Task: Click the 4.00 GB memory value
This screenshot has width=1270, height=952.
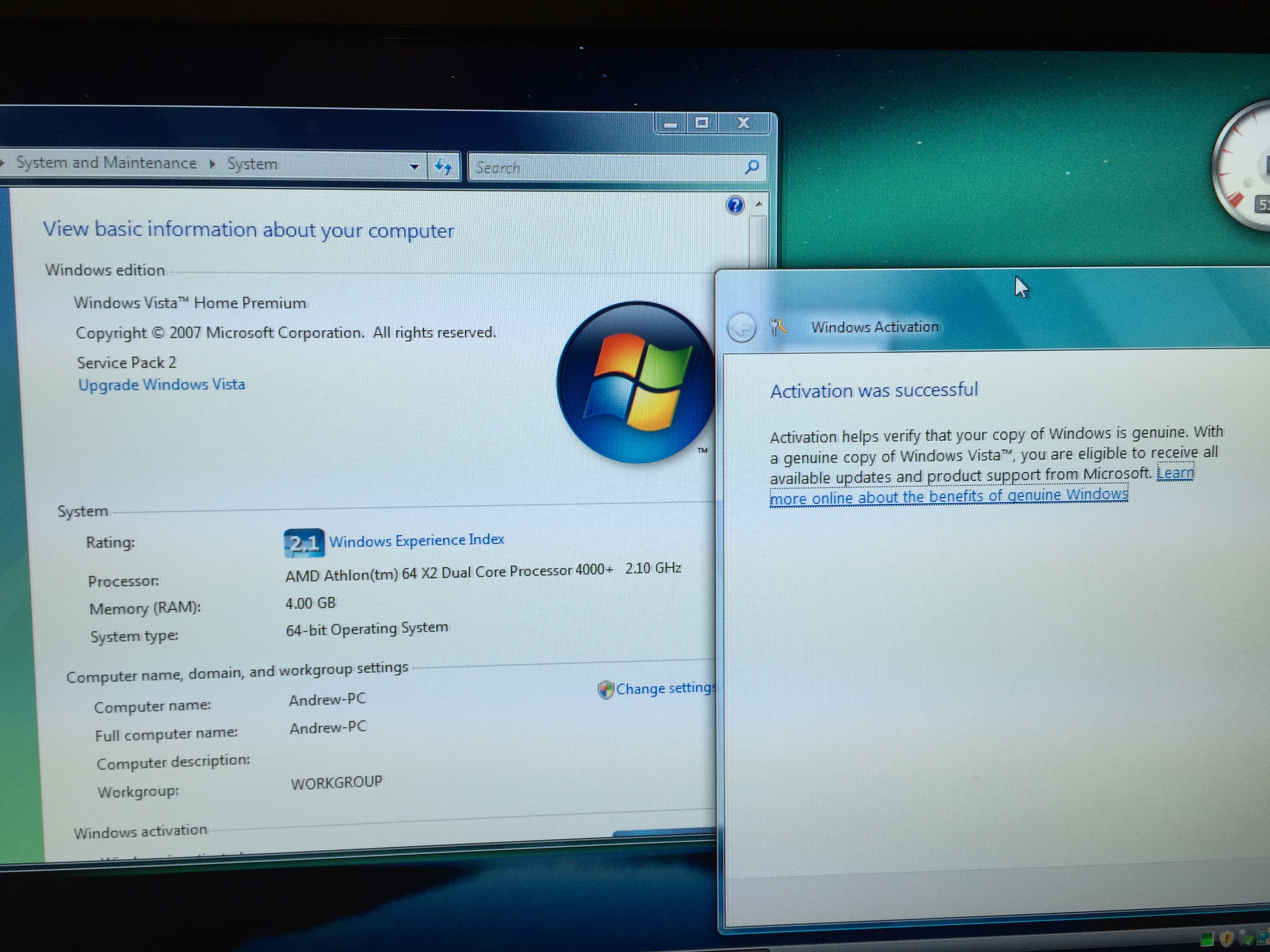Action: tap(310, 604)
